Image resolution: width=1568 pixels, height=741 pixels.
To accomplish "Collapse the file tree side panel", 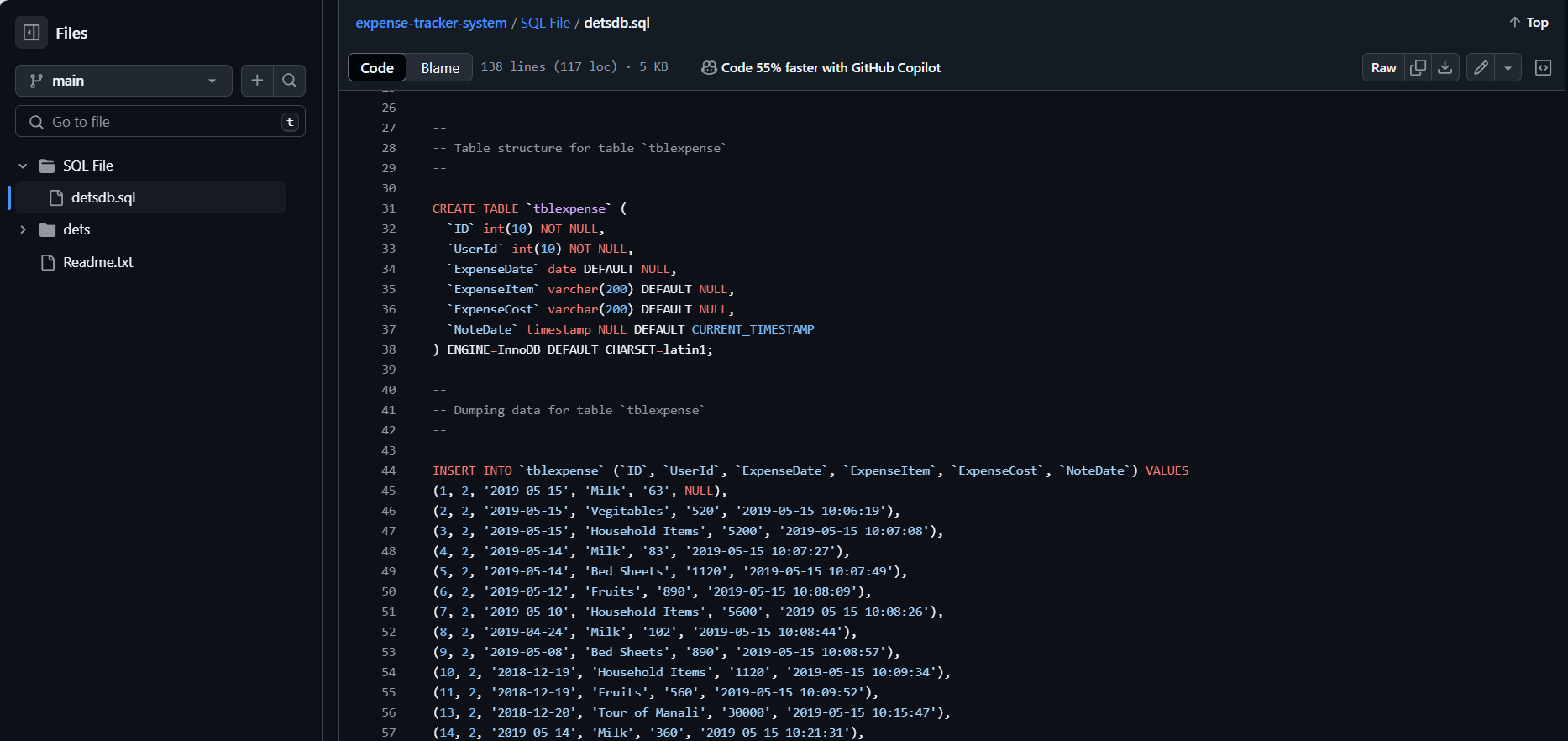I will pos(32,33).
